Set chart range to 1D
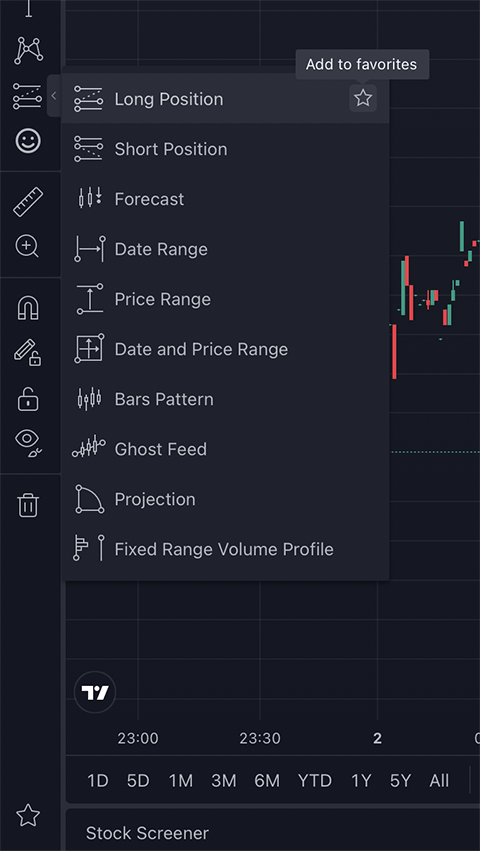Viewport: 480px width, 851px height. pyautogui.click(x=98, y=781)
